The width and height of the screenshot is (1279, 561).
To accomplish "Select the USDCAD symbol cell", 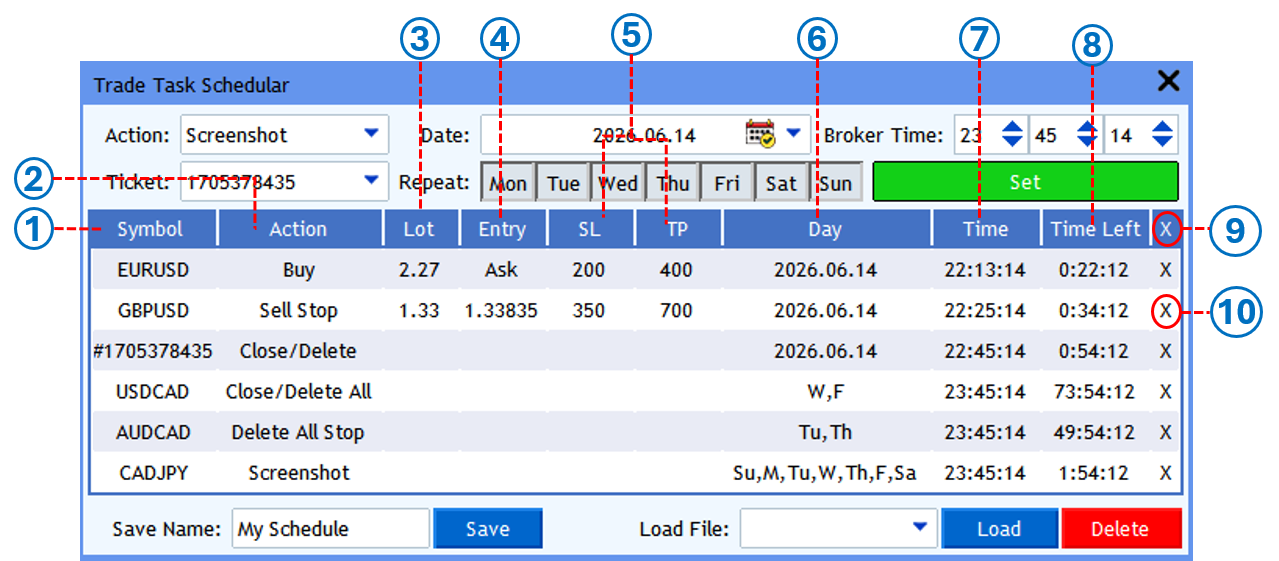I will [153, 392].
